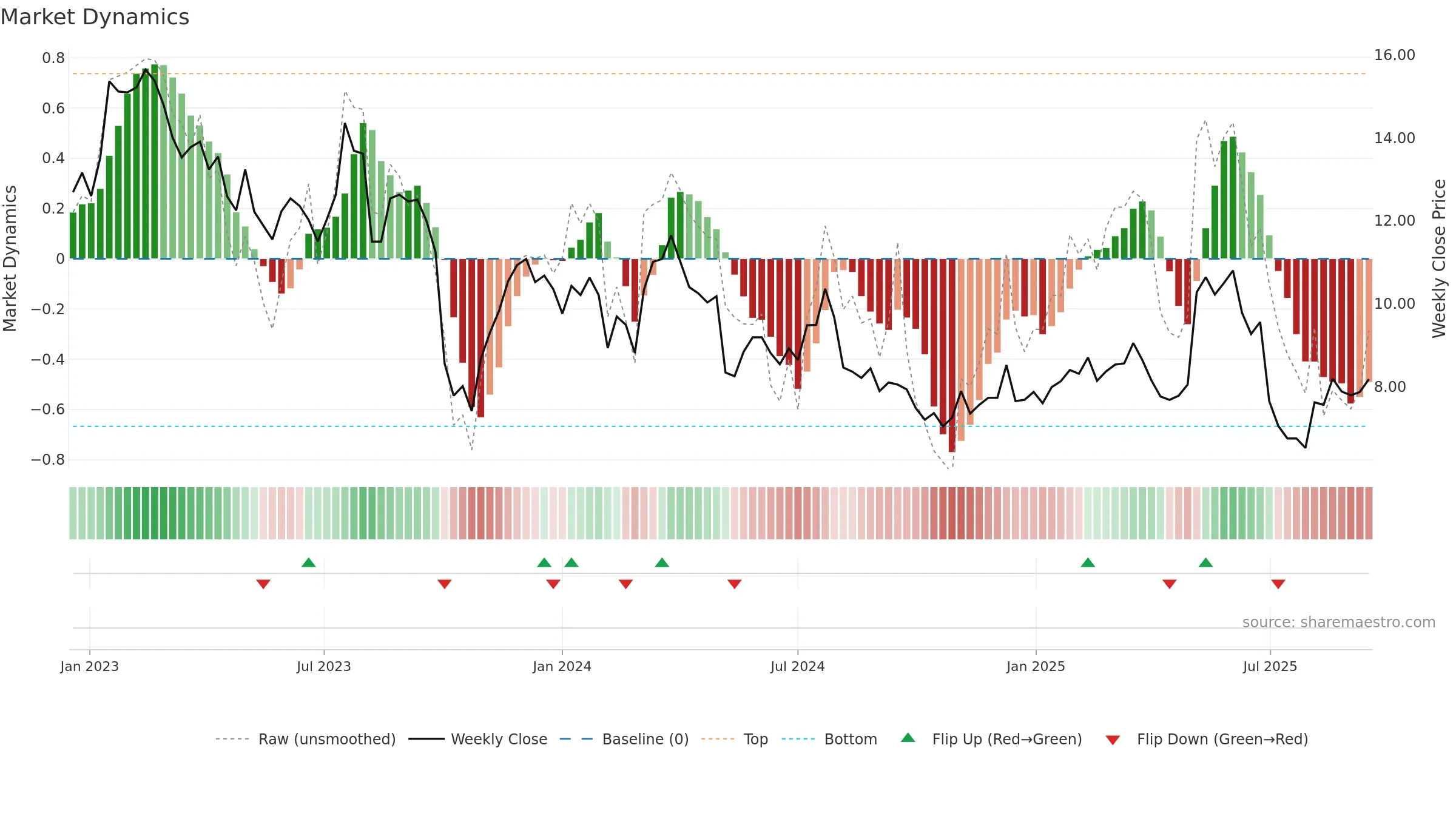Click the red flip-down marker around Oct 2023

click(445, 584)
